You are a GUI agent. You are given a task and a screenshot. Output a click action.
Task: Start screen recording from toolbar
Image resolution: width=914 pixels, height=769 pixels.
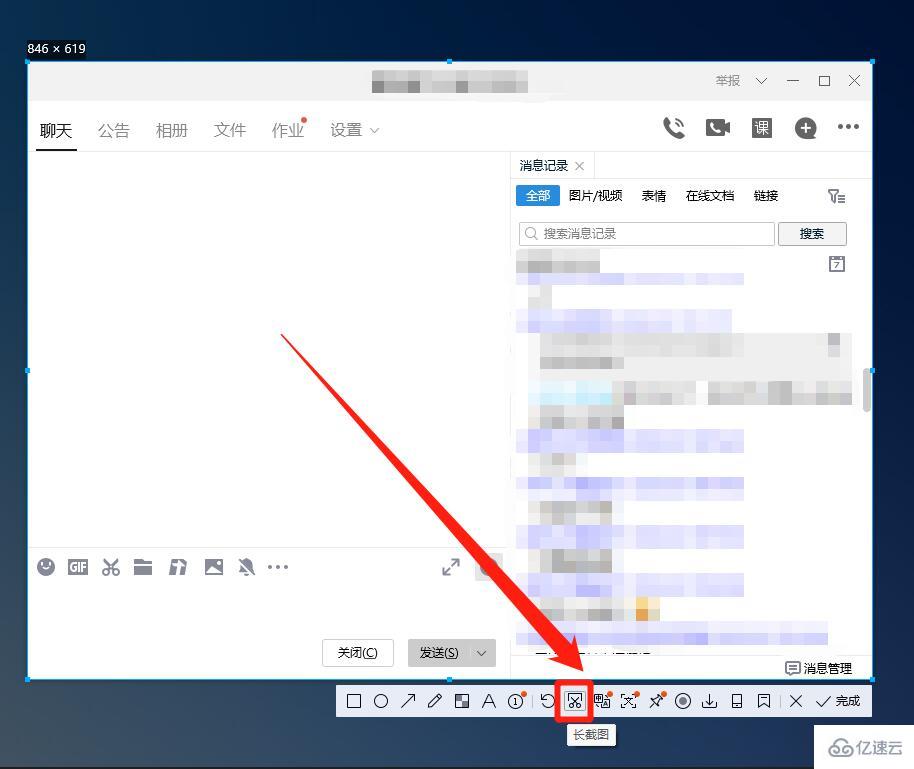click(x=683, y=701)
